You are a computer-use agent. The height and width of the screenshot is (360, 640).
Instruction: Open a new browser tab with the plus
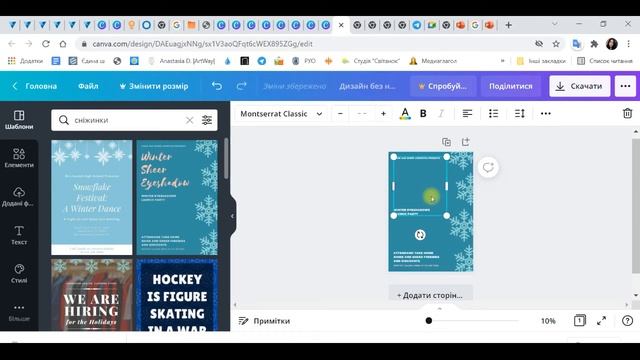pyautogui.click(x=509, y=25)
